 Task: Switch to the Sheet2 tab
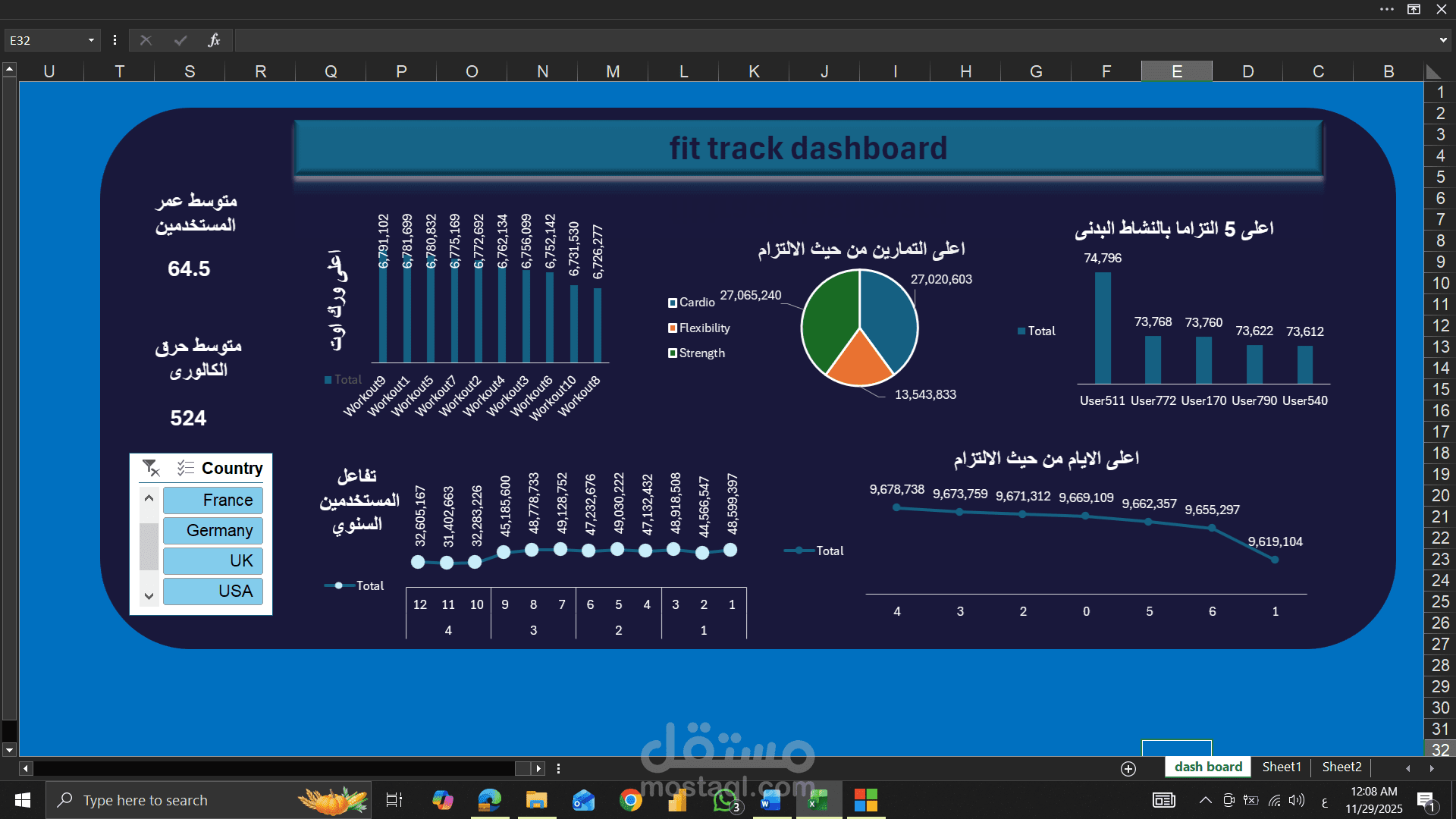pyautogui.click(x=1341, y=767)
